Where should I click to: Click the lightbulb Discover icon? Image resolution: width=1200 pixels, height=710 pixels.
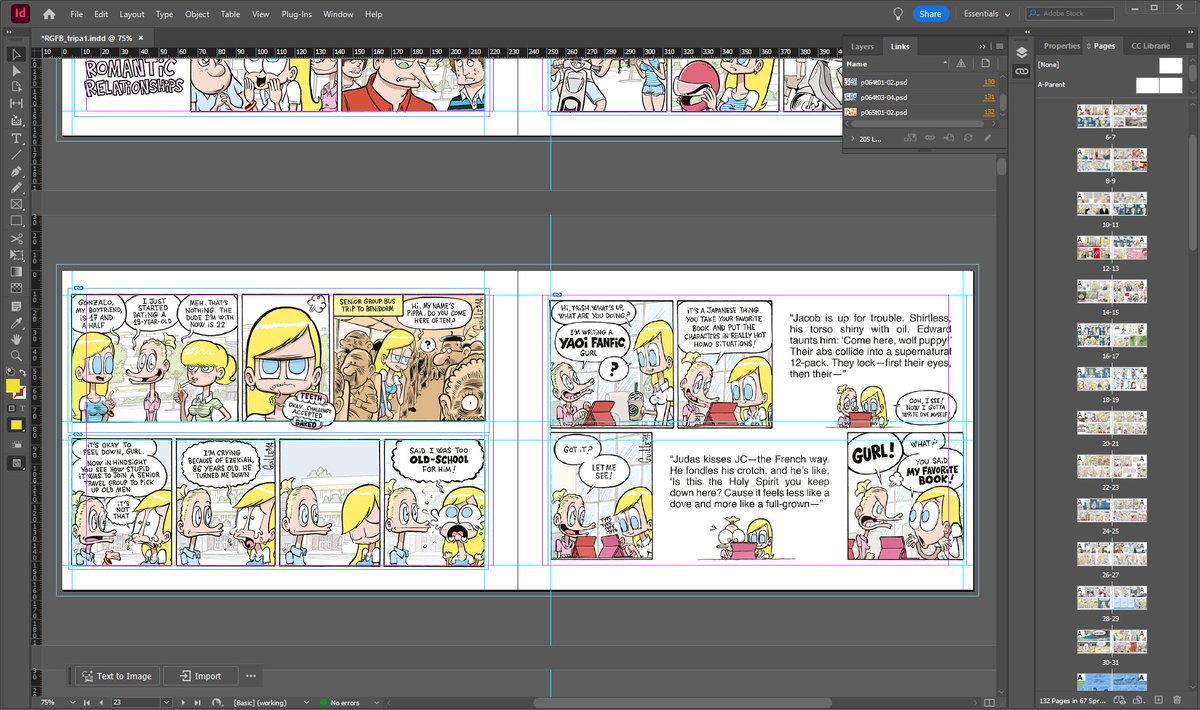[x=898, y=14]
